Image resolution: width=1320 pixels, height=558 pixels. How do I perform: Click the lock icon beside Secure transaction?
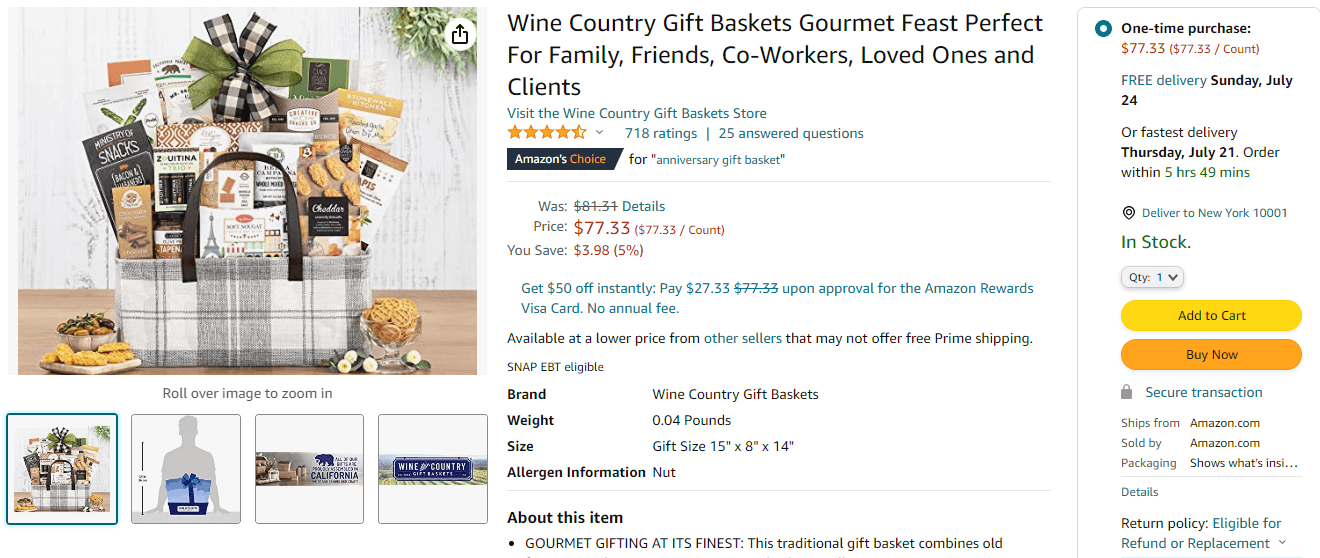[1127, 392]
